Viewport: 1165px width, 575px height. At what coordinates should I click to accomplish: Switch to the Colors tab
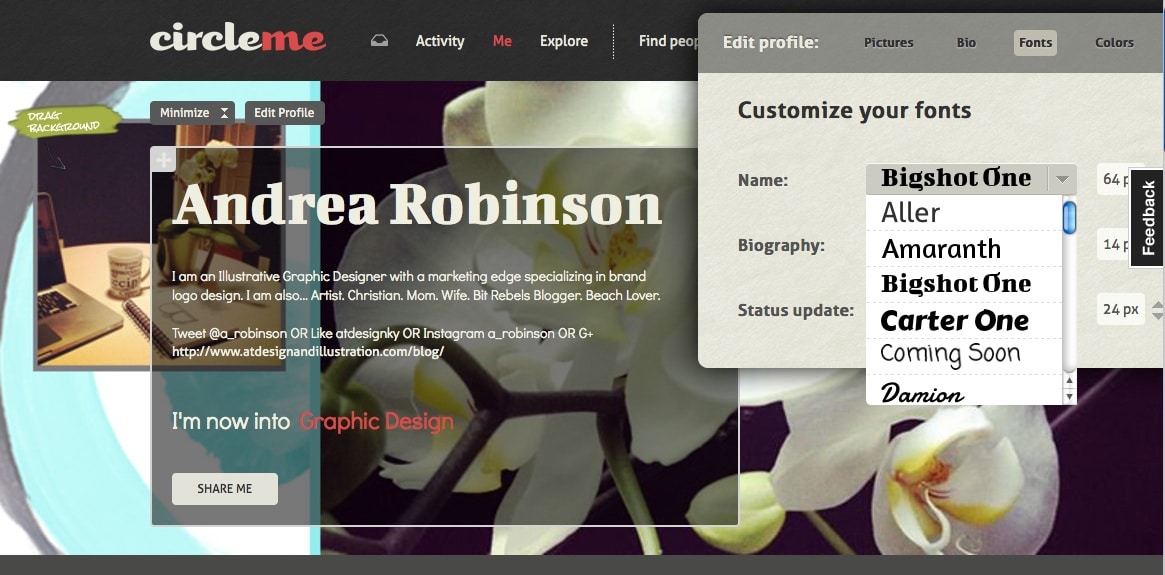coord(1114,43)
